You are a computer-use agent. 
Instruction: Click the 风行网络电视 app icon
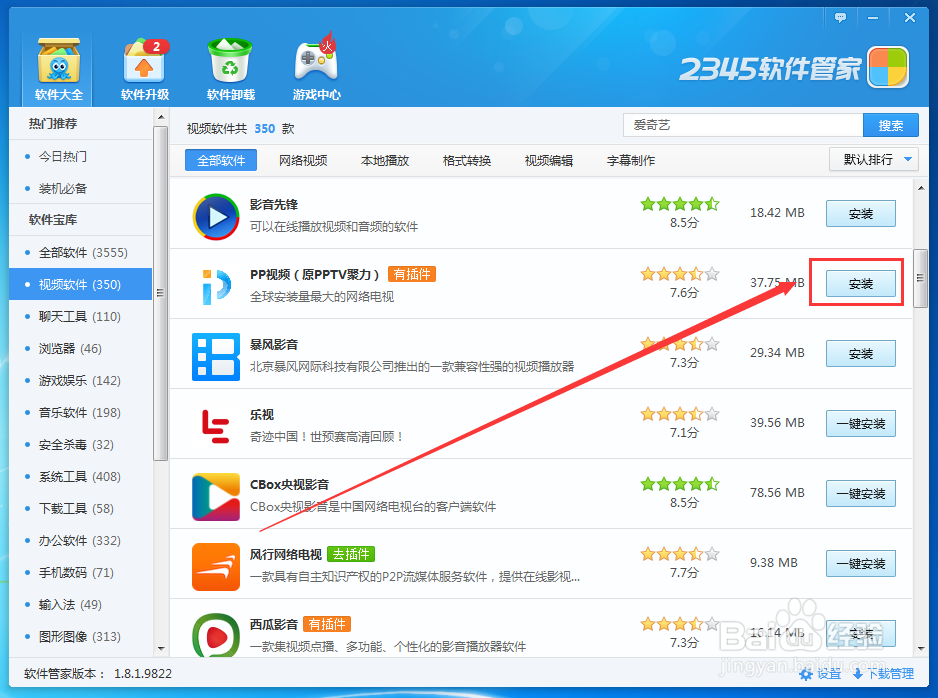click(x=216, y=566)
